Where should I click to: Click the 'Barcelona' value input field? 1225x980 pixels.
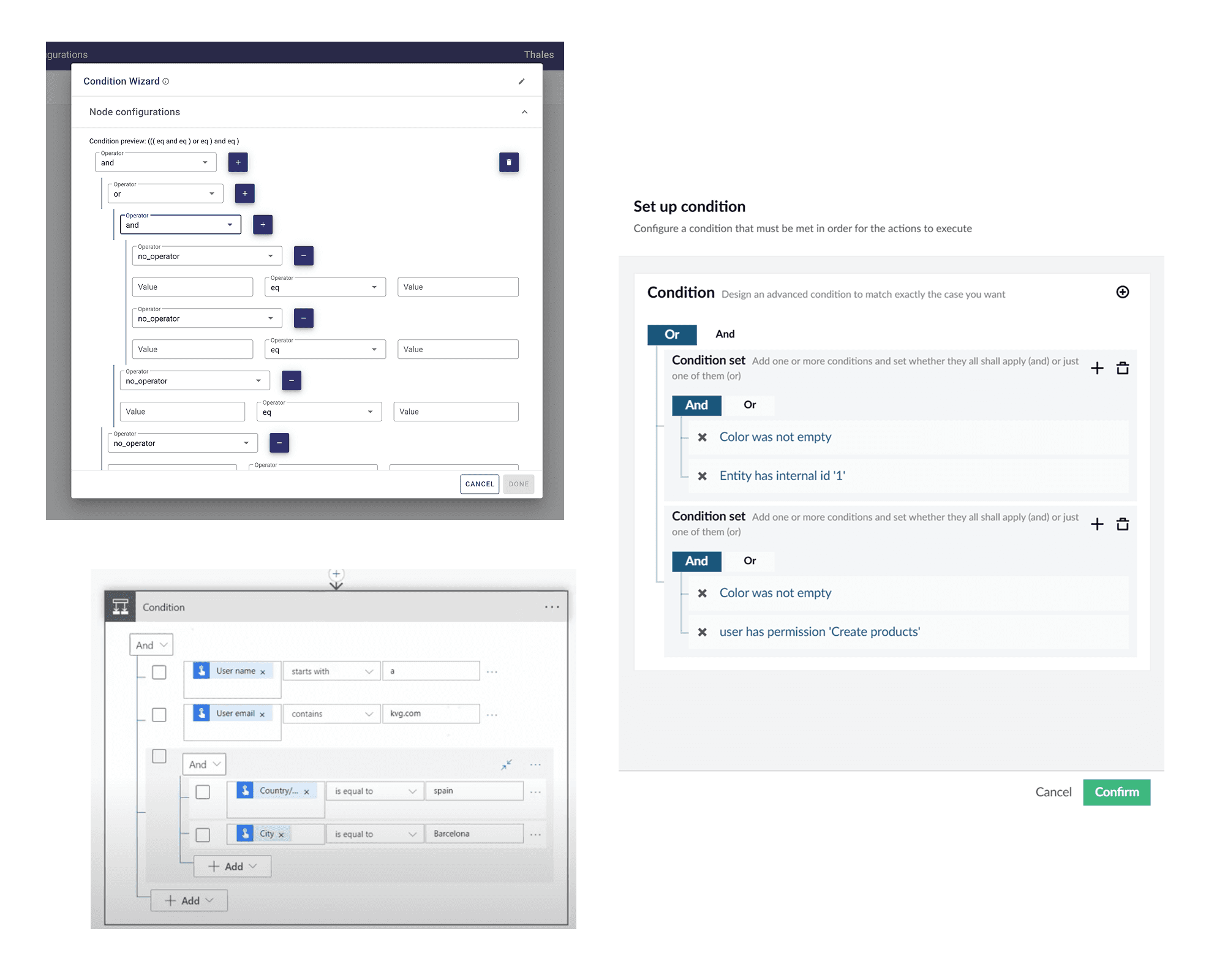[474, 834]
